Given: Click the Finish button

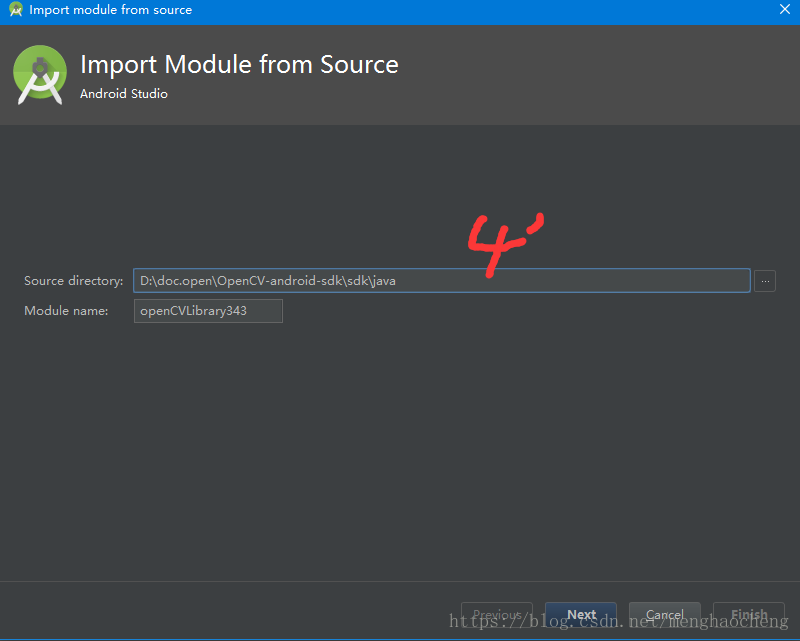Looking at the screenshot, I should pos(748,614).
